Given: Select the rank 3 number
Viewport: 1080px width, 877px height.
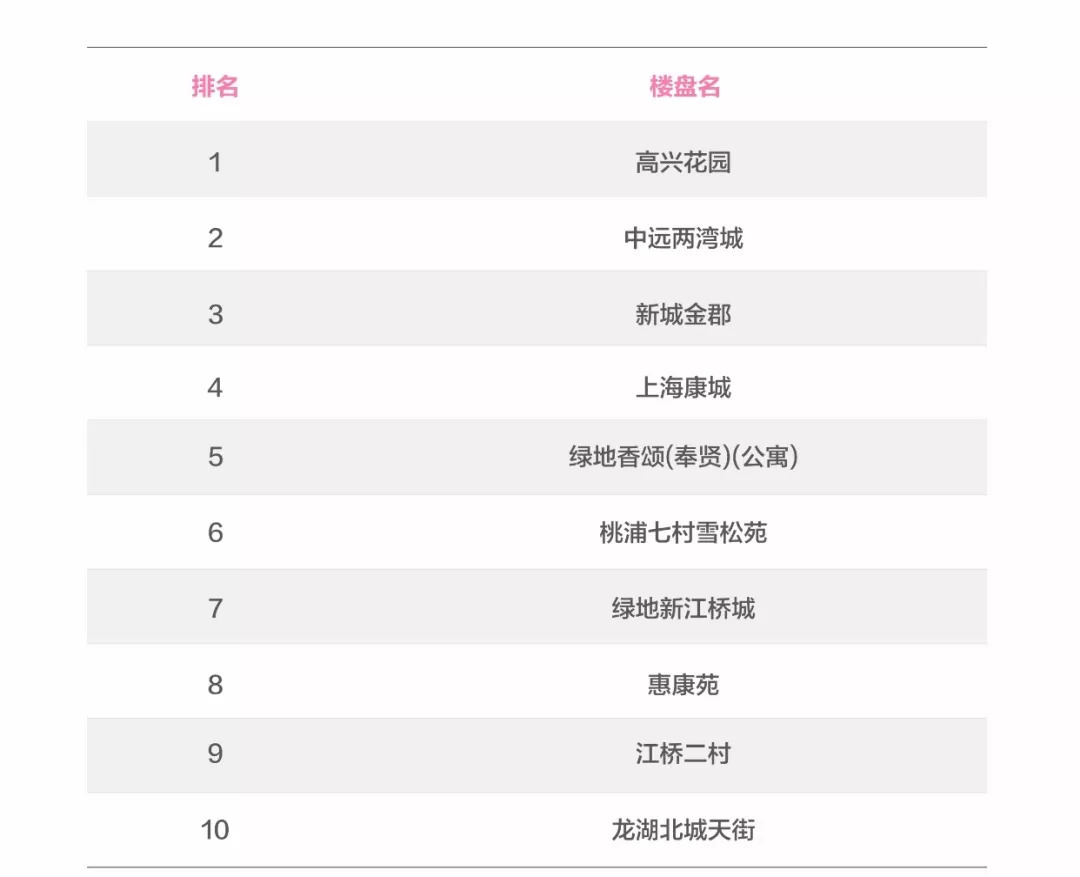Looking at the screenshot, I should pos(215,314).
